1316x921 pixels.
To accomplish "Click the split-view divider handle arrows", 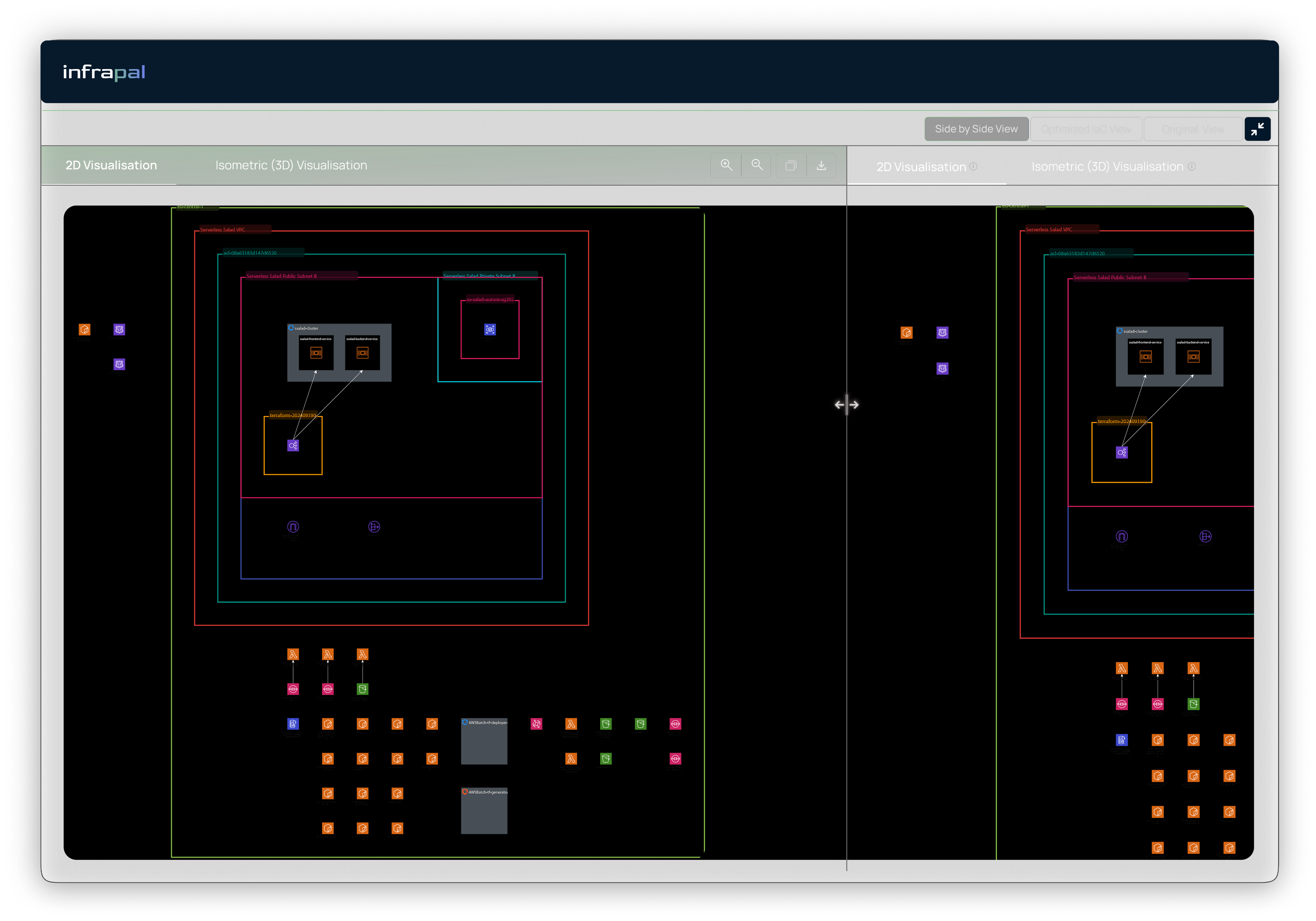I will click(846, 405).
